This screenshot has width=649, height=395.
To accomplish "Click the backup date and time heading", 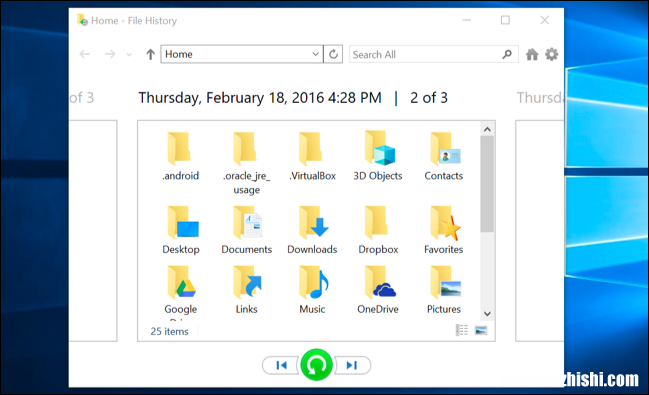I will pos(260,98).
